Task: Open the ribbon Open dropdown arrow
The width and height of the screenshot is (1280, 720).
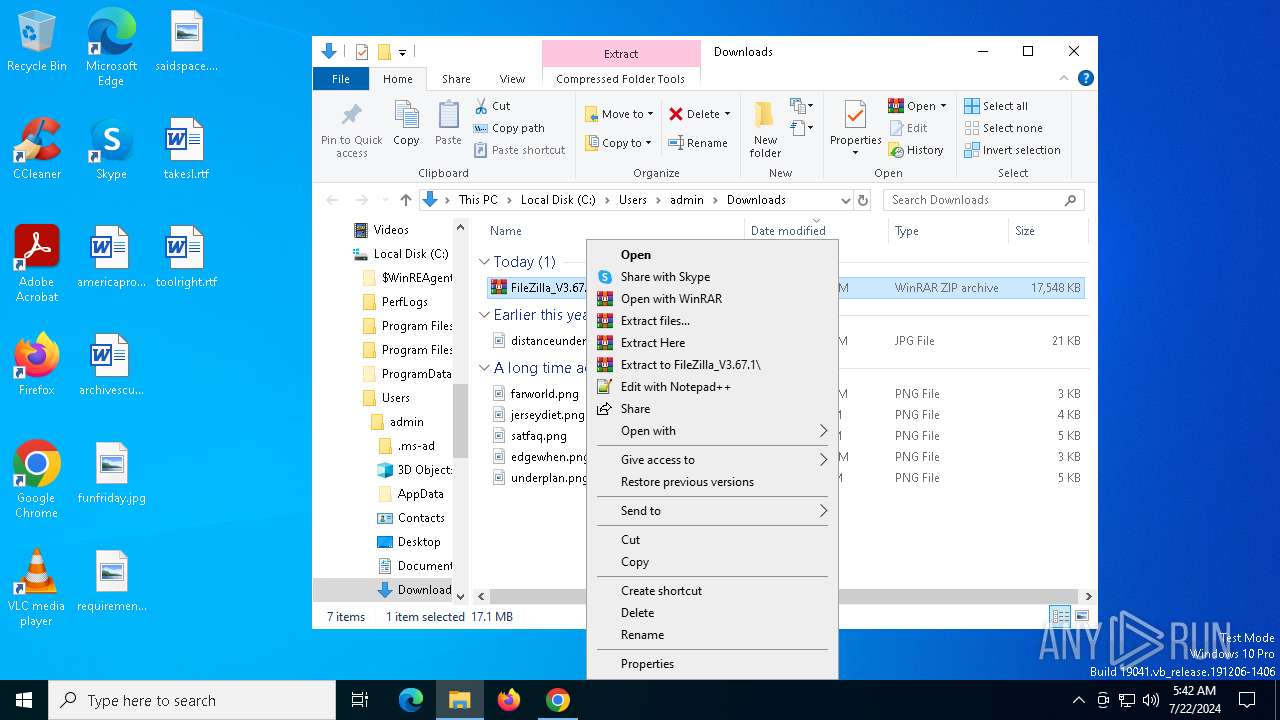Action: pyautogui.click(x=943, y=106)
